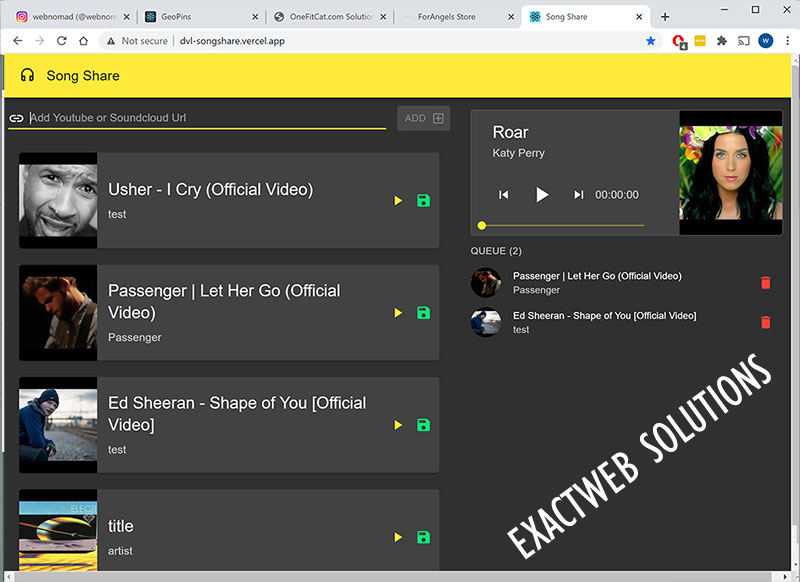Click Katy Perry Roar album artwork
This screenshot has height=582, width=800.
point(731,173)
